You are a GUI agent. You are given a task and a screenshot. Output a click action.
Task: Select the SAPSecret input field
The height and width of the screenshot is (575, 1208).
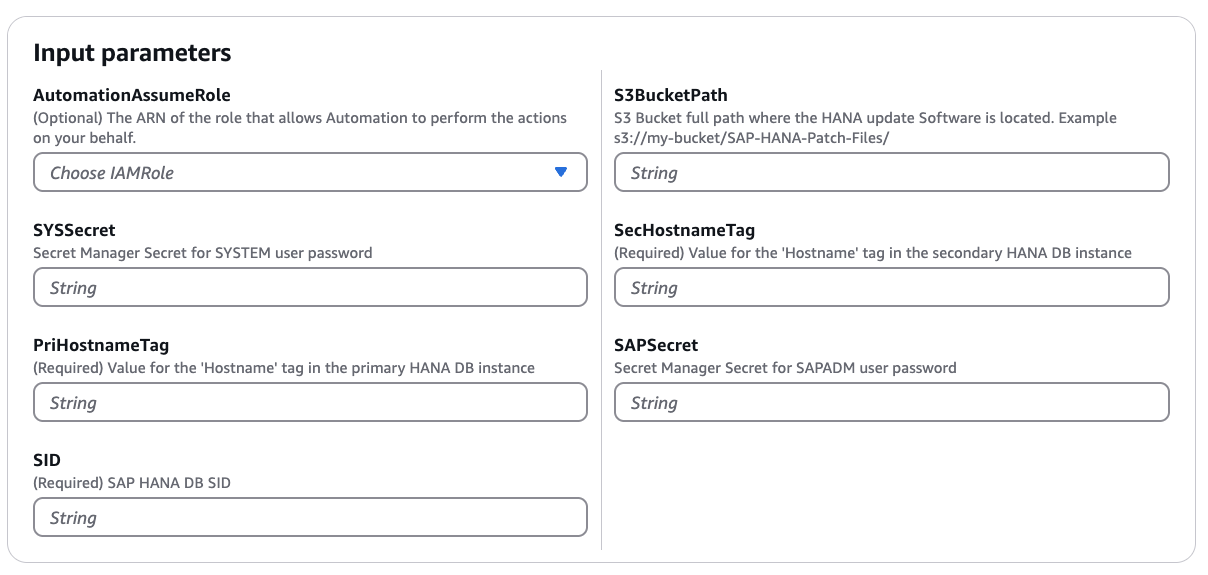pyautogui.click(x=891, y=402)
